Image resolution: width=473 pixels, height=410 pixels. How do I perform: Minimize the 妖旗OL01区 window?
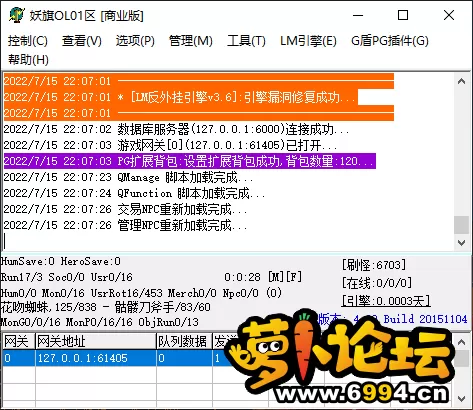click(x=358, y=15)
